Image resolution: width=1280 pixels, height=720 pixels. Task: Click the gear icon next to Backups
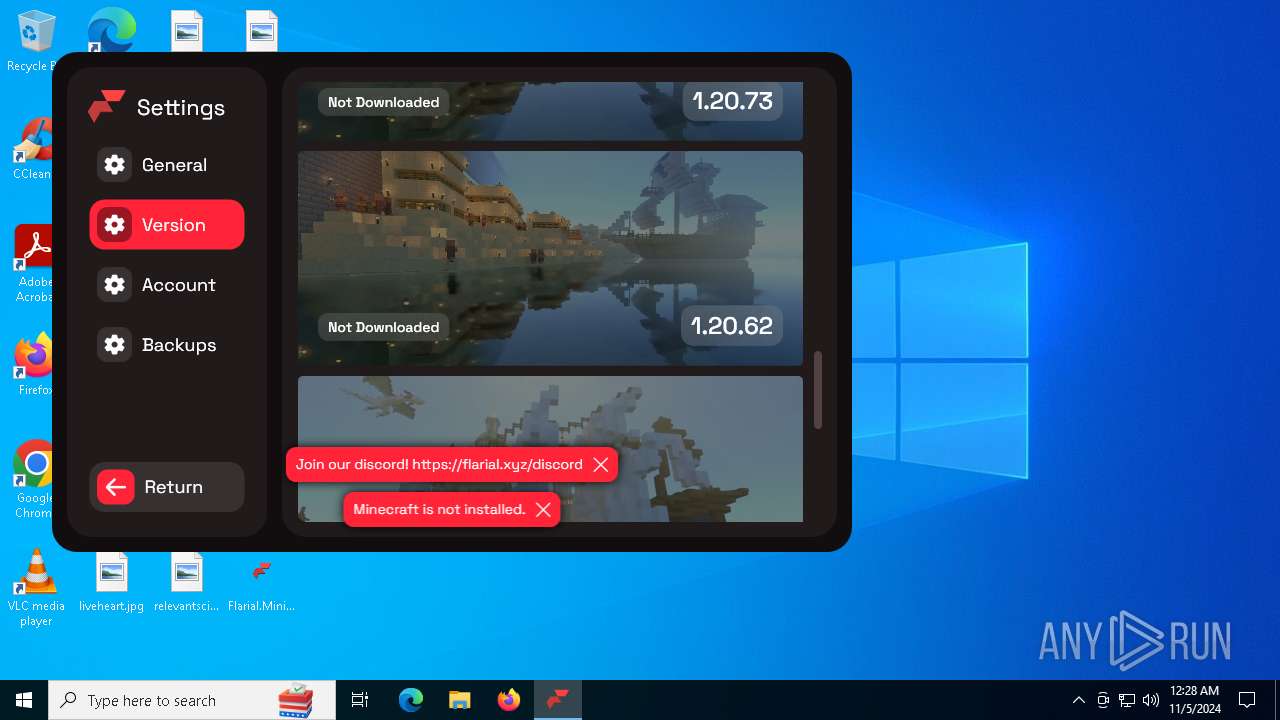115,345
